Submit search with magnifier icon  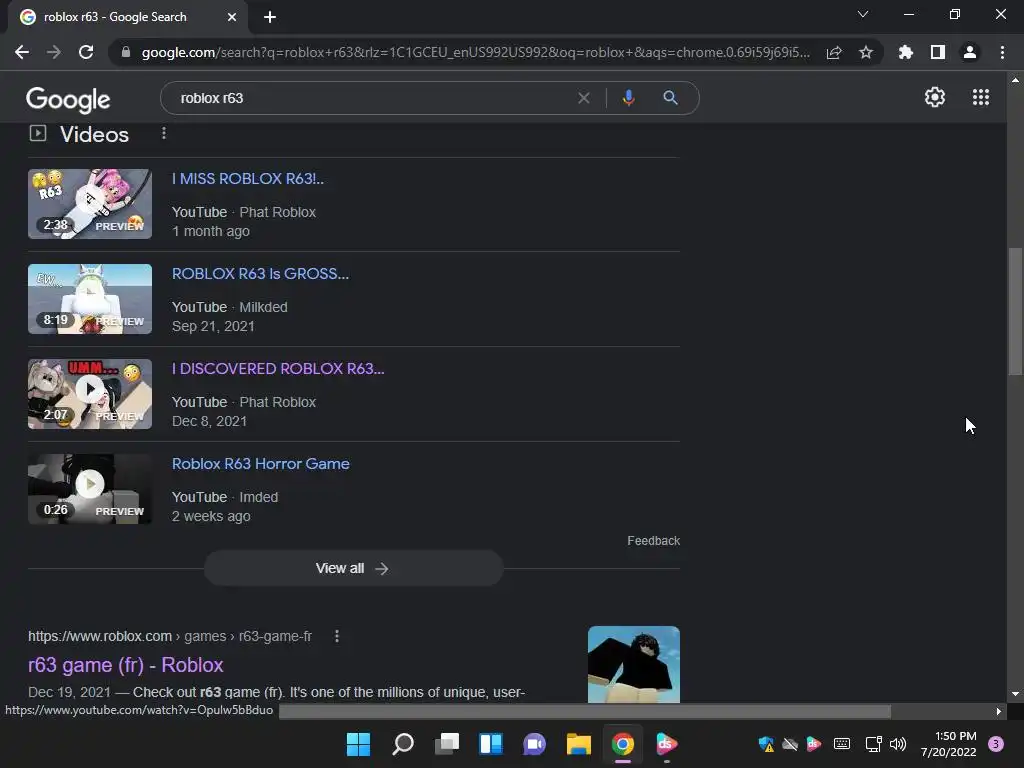pos(670,98)
